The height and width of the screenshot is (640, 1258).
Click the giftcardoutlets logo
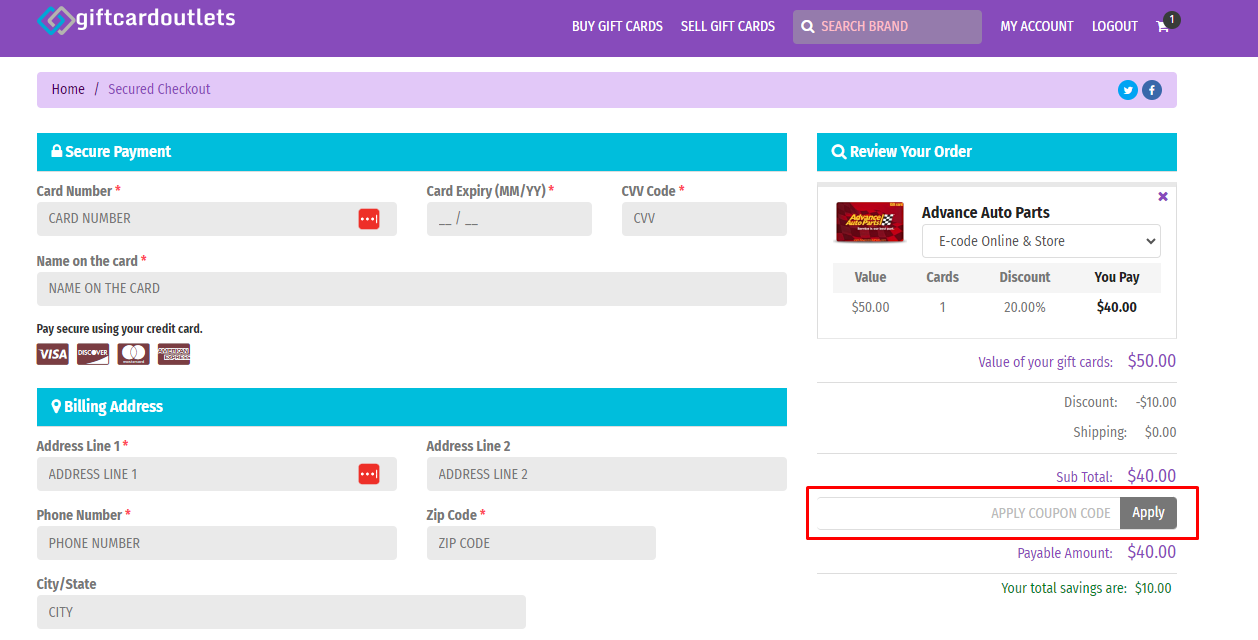(x=136, y=19)
